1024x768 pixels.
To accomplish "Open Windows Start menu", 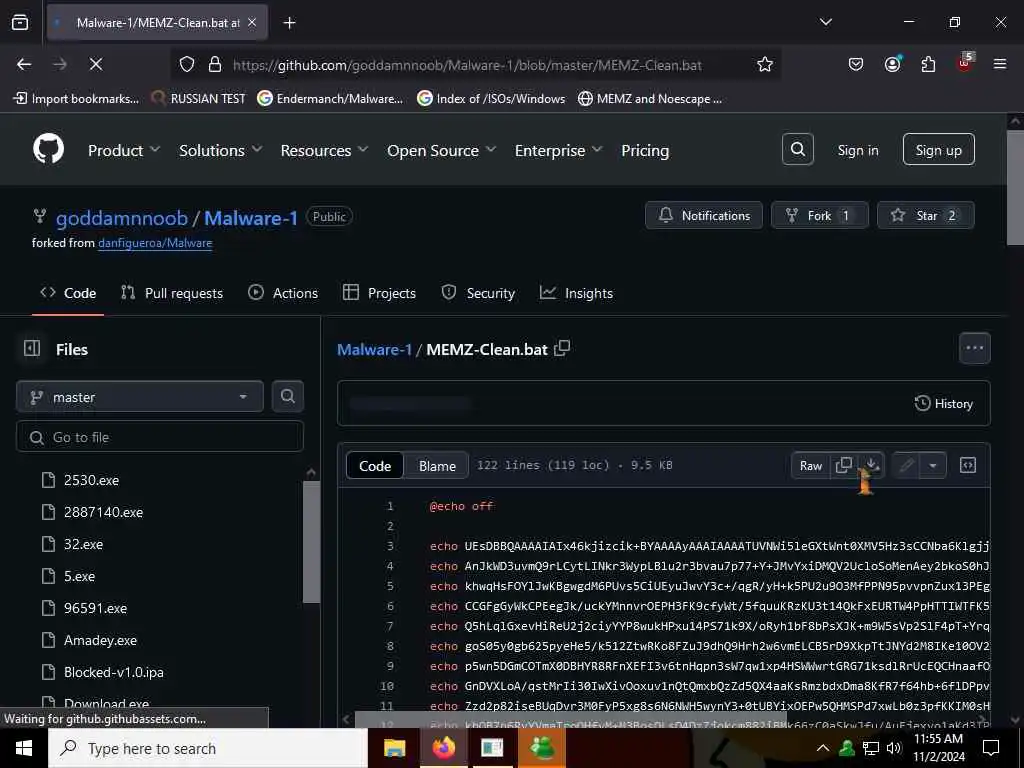I will (x=24, y=748).
